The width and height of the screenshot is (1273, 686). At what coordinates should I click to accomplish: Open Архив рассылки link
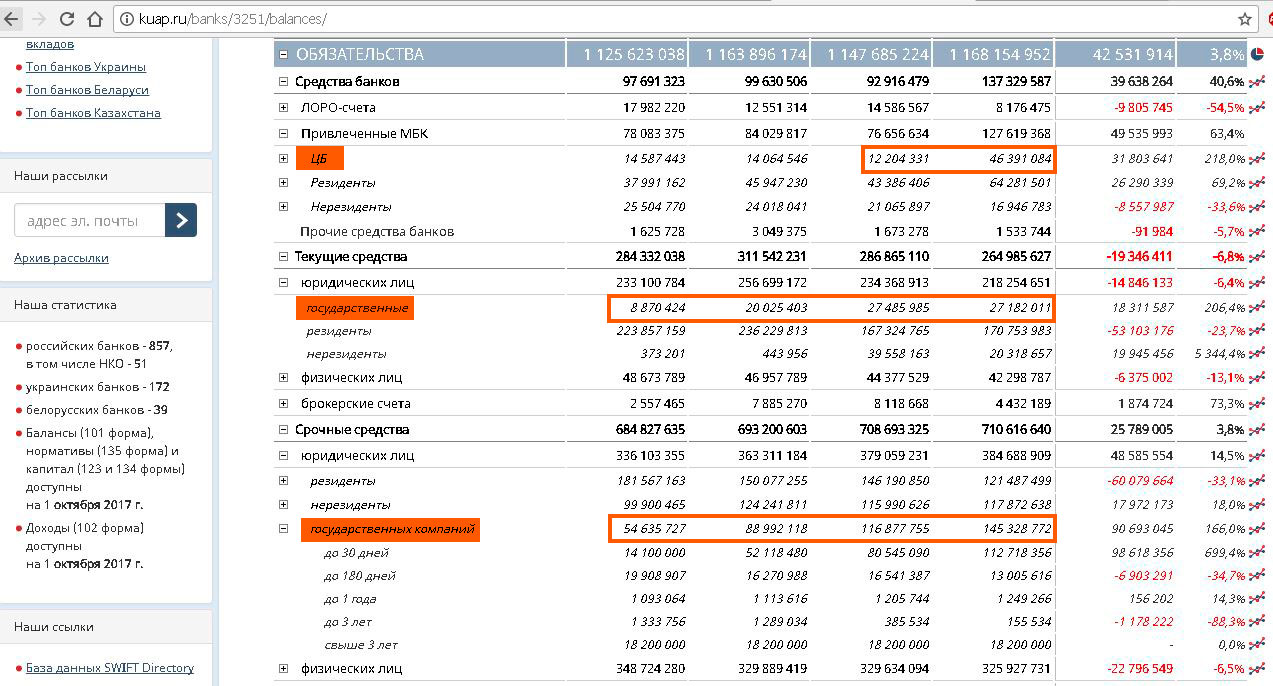61,258
